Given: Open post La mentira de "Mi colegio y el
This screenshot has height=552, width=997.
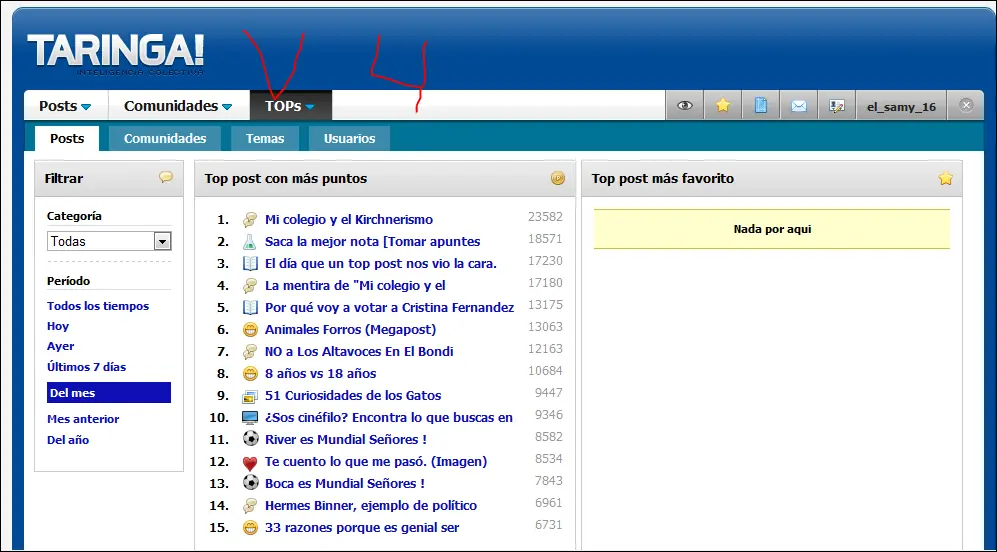Looking at the screenshot, I should point(355,286).
